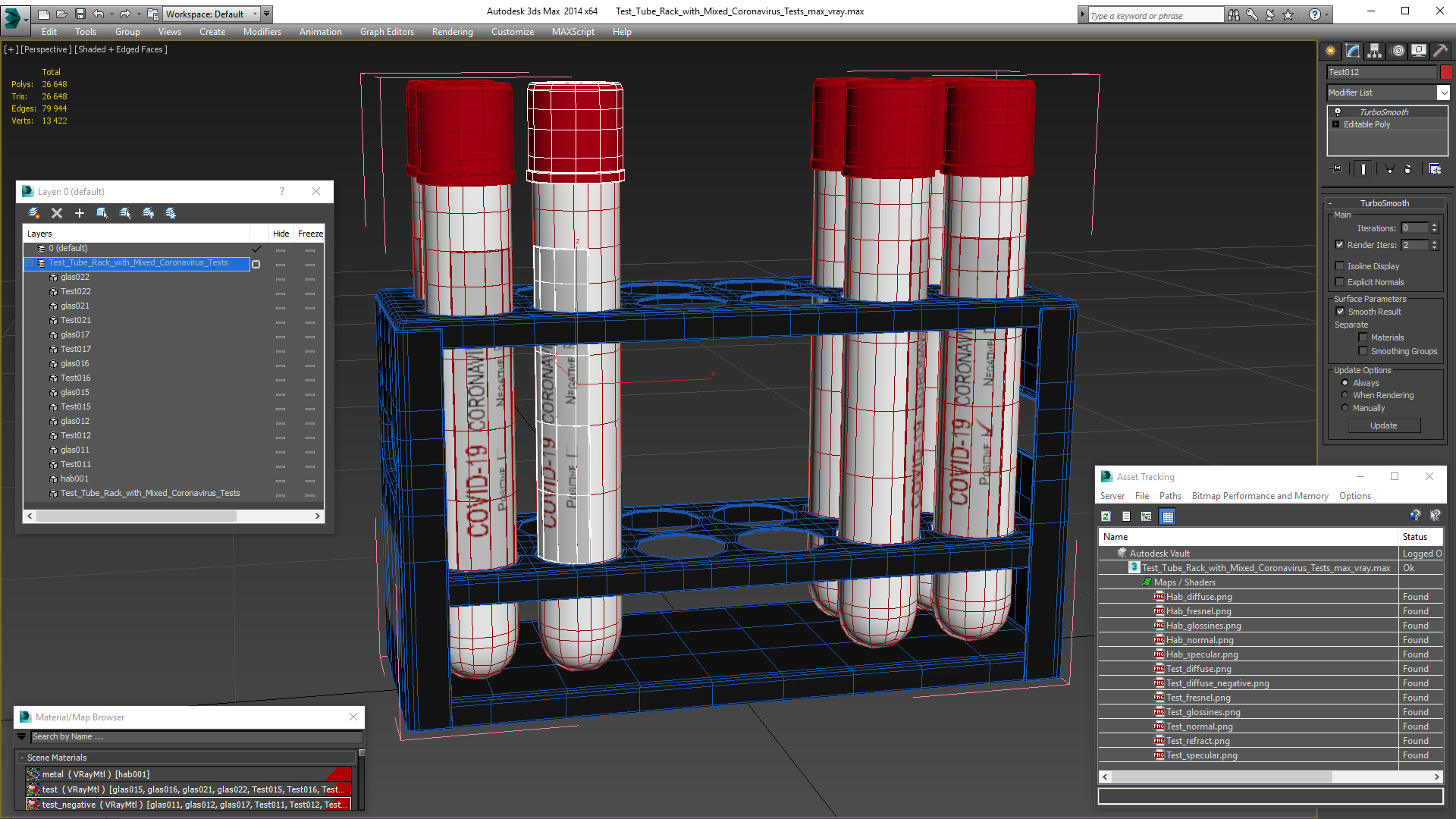Collapse the TurboSmooth rollout
Viewport: 1456px width, 819px height.
pos(1385,203)
